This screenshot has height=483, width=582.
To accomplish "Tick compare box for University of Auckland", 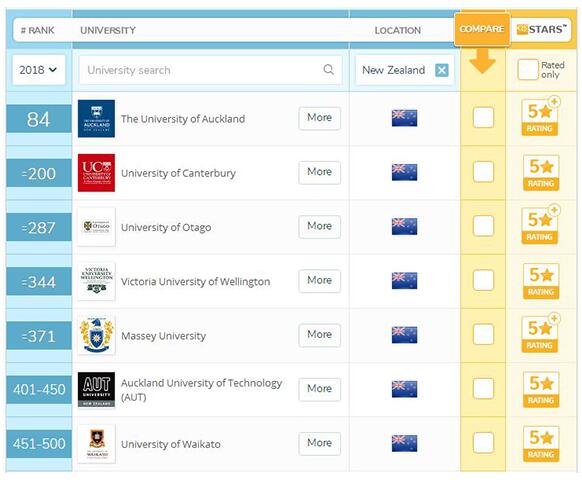I will pos(483,117).
